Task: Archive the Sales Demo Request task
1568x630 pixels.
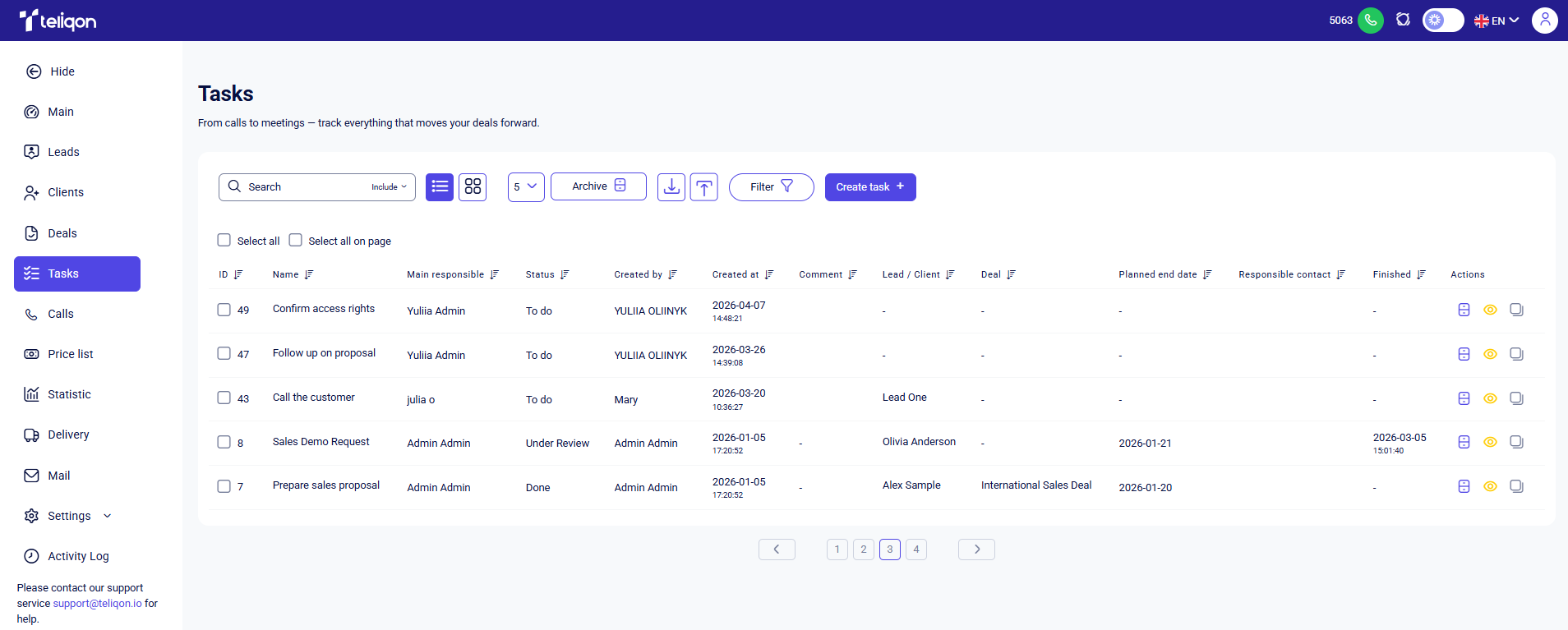Action: [x=1464, y=442]
